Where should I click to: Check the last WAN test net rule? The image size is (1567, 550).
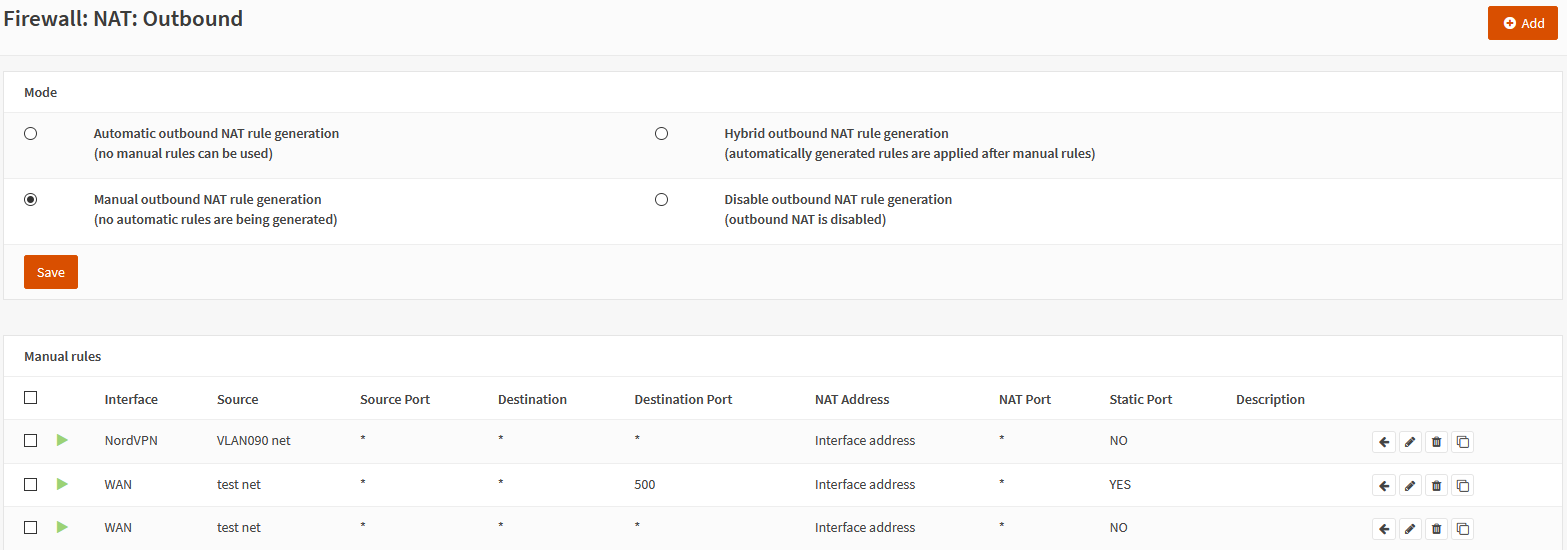pos(31,527)
